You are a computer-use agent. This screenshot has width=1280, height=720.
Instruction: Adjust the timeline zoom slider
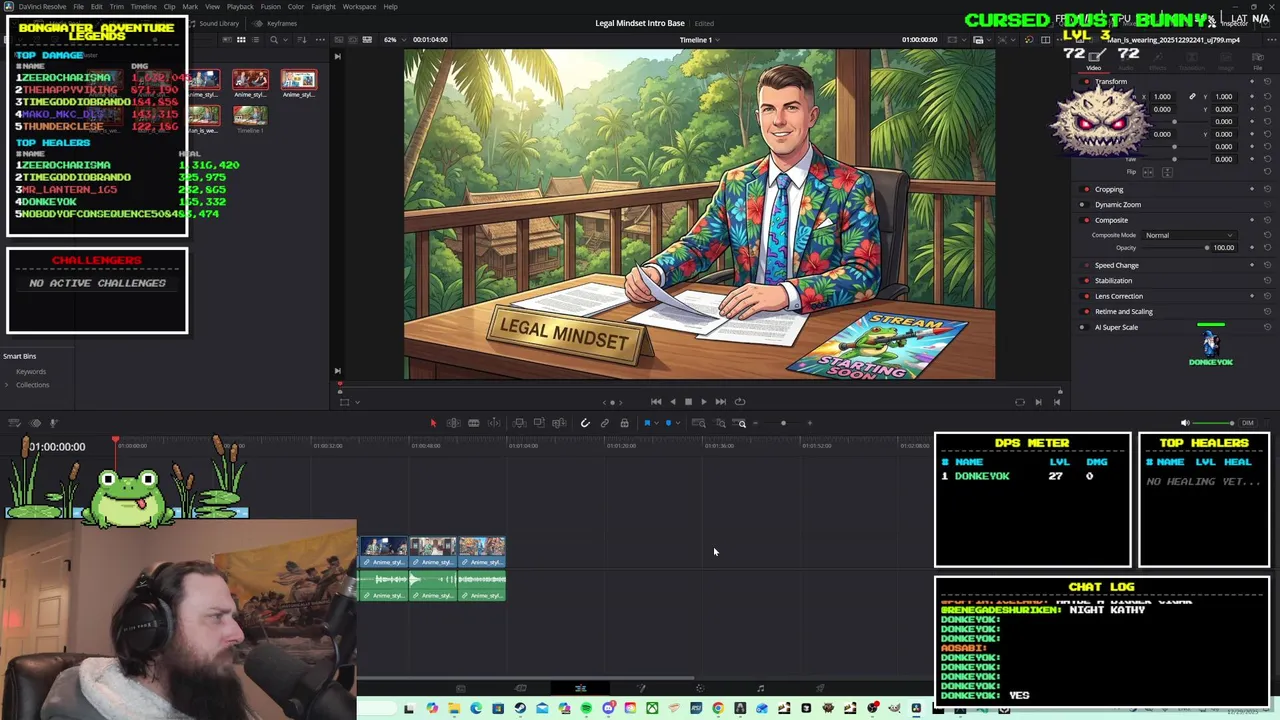coord(783,423)
